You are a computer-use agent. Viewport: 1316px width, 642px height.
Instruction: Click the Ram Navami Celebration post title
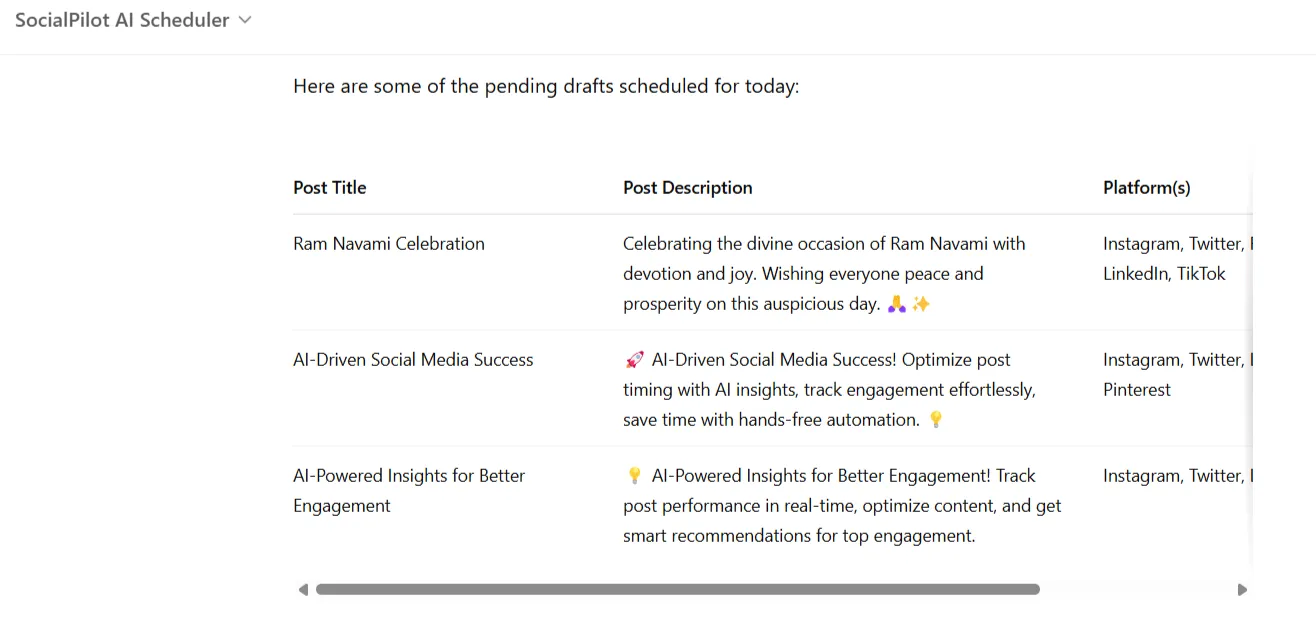point(389,244)
